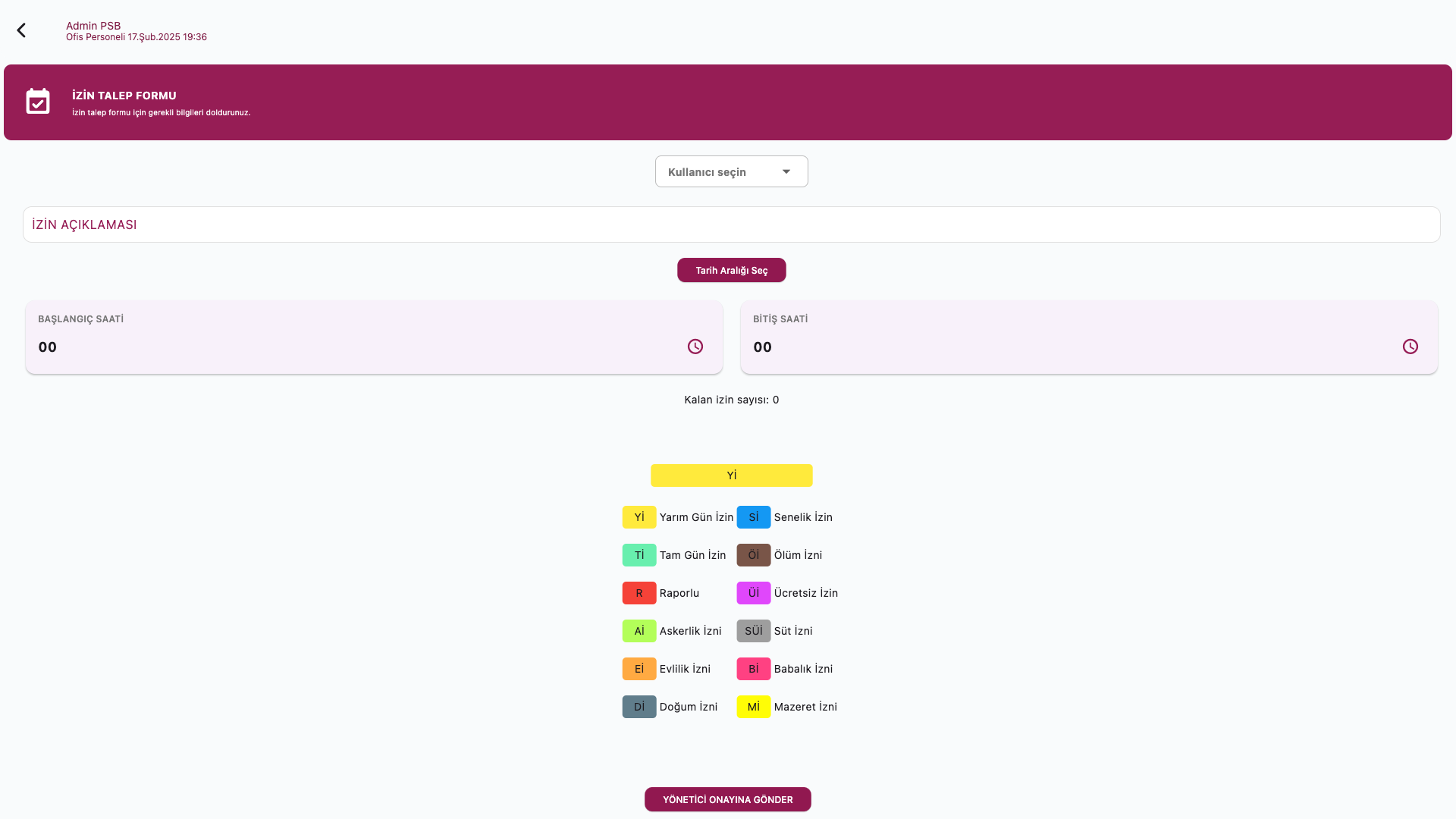
Task: Click the selected yellow Yİ bar
Action: 731,475
